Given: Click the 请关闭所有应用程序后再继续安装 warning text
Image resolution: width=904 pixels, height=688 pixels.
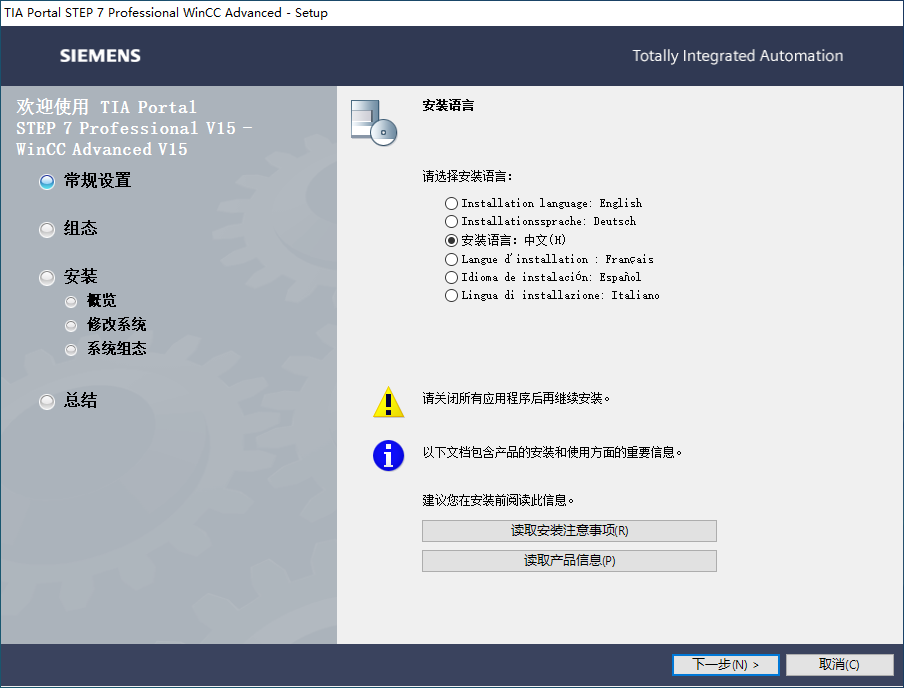Looking at the screenshot, I should click(x=516, y=398).
